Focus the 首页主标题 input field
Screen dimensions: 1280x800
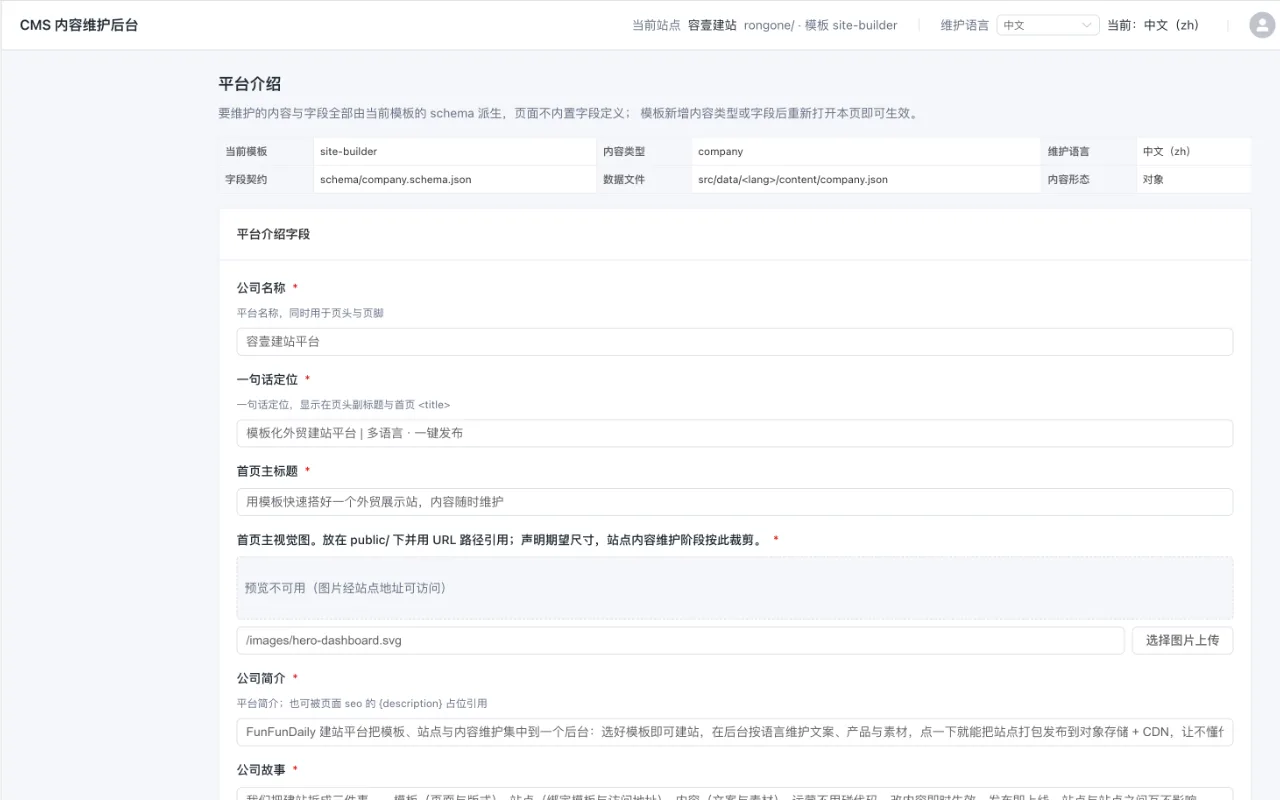(735, 502)
